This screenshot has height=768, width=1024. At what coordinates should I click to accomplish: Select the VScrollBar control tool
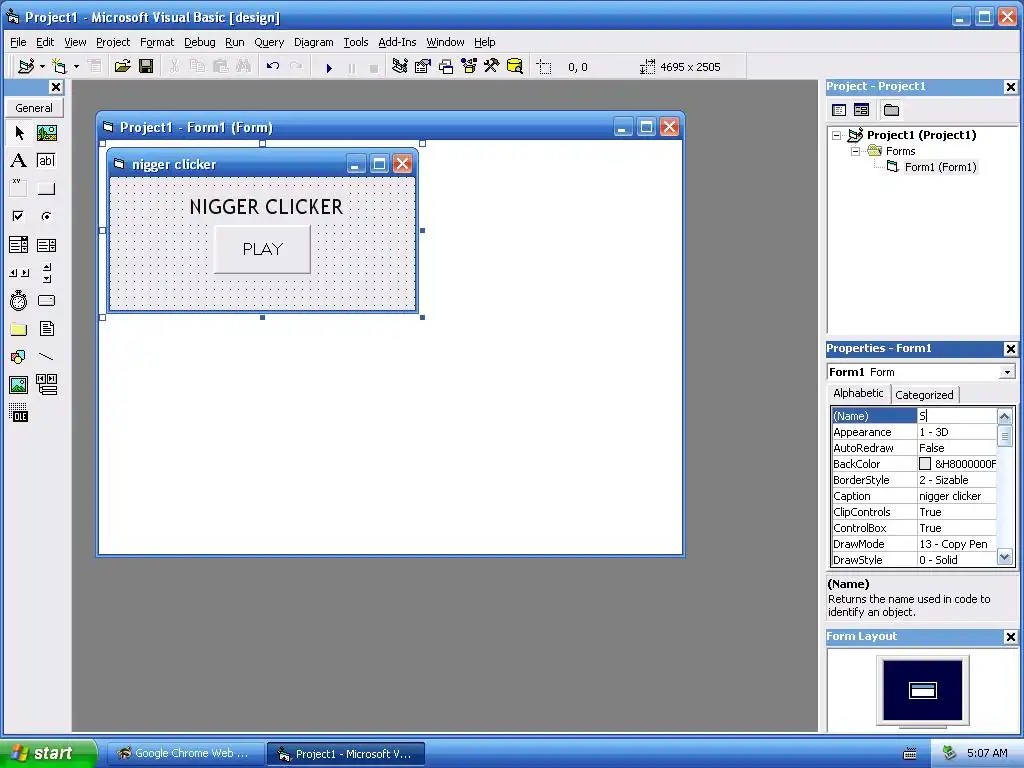pos(46,273)
